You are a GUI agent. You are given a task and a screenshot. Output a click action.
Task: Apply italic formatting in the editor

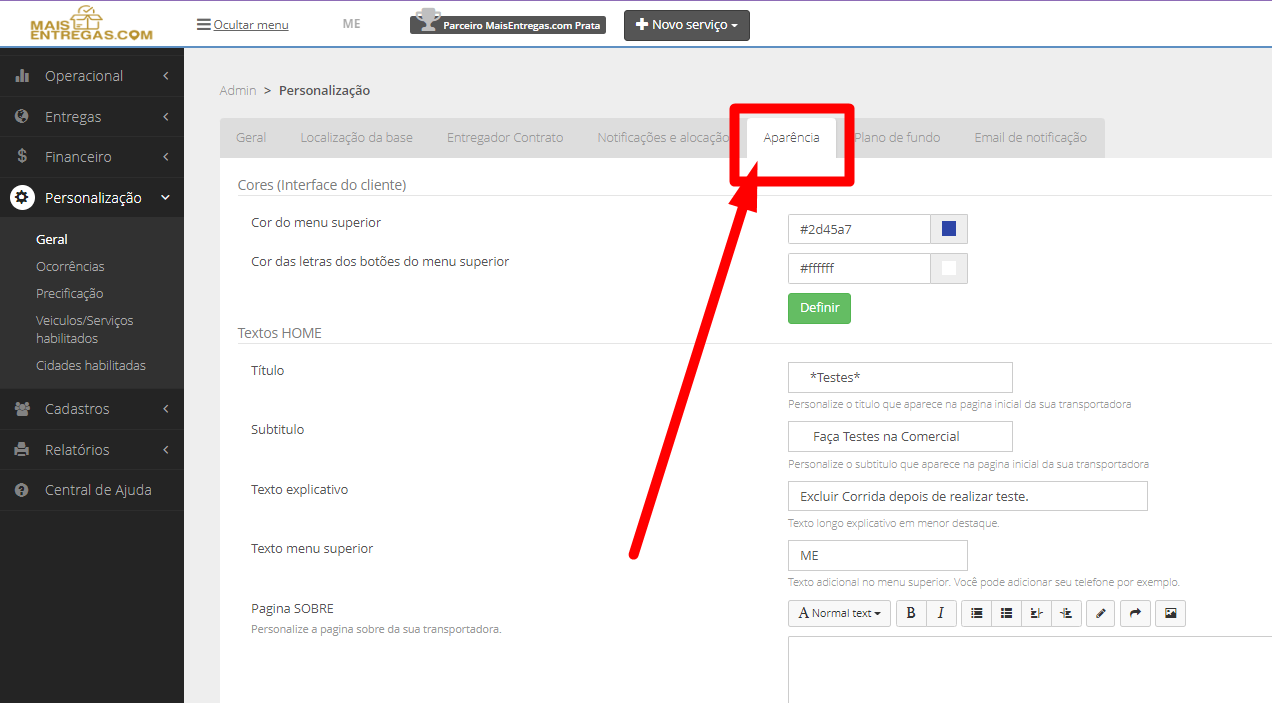(x=941, y=613)
